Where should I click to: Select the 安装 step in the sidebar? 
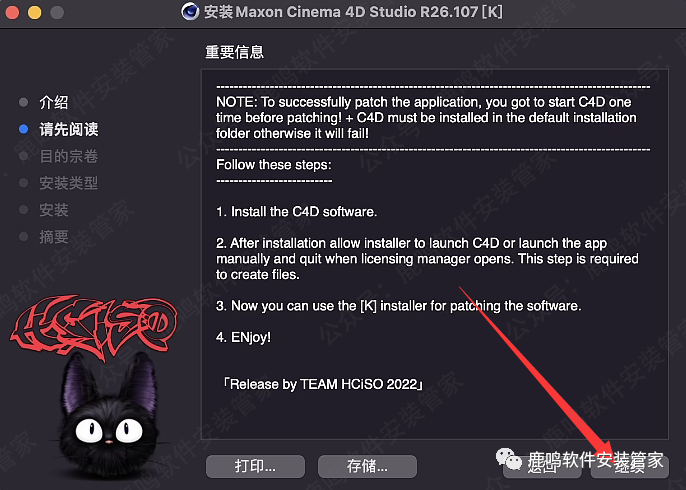54,210
